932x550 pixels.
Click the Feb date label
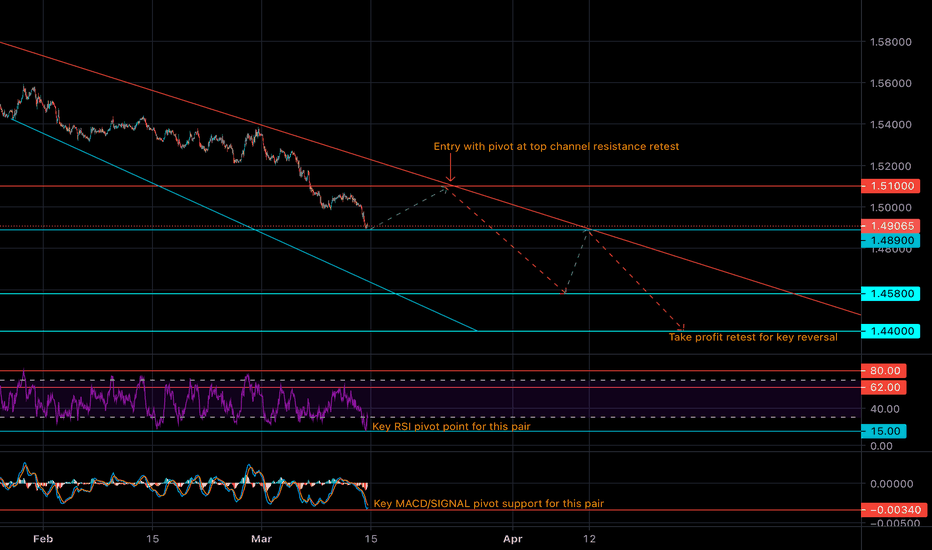coord(43,539)
